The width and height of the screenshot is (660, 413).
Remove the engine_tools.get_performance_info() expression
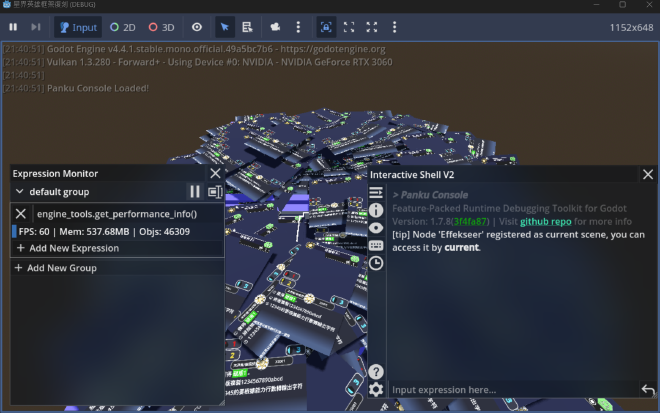[x=21, y=214]
